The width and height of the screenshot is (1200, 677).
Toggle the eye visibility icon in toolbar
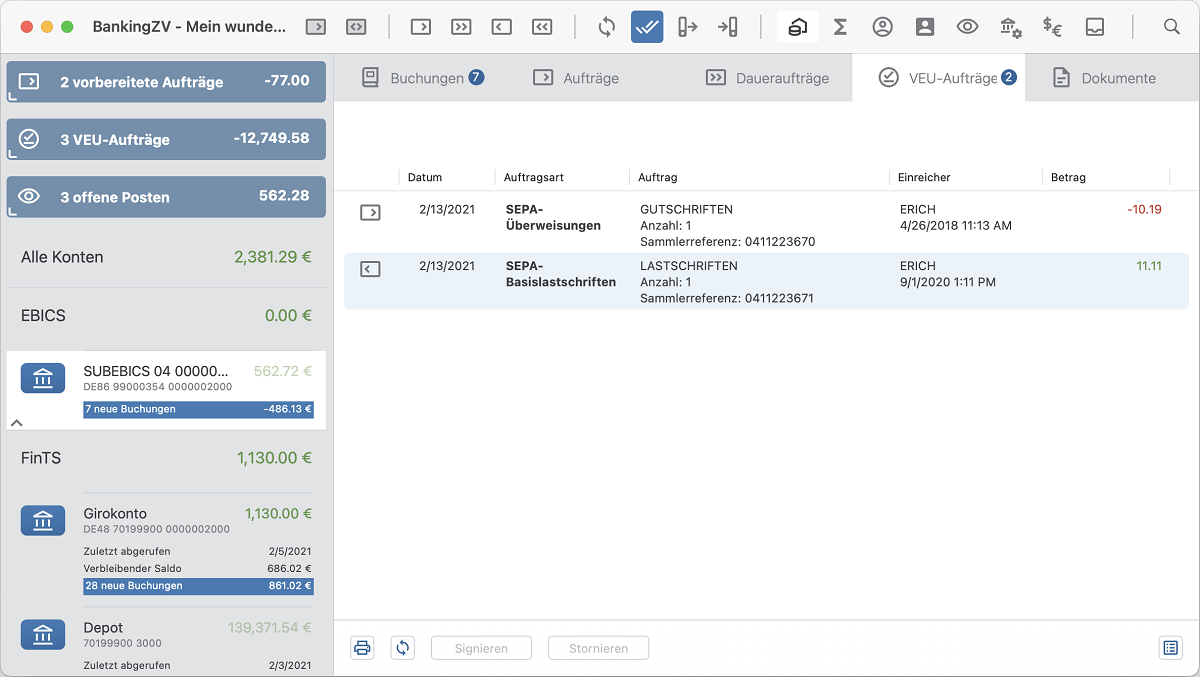pos(967,27)
